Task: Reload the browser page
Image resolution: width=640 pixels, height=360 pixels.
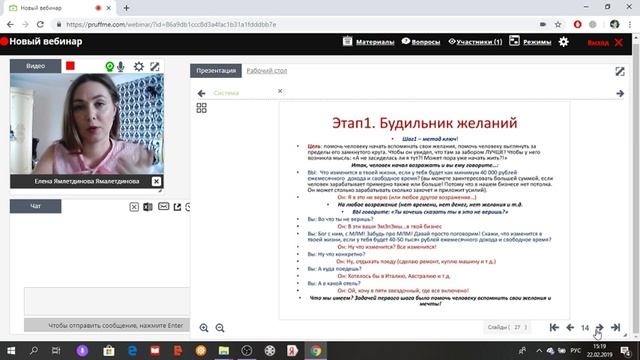Action: pyautogui.click(x=40, y=24)
